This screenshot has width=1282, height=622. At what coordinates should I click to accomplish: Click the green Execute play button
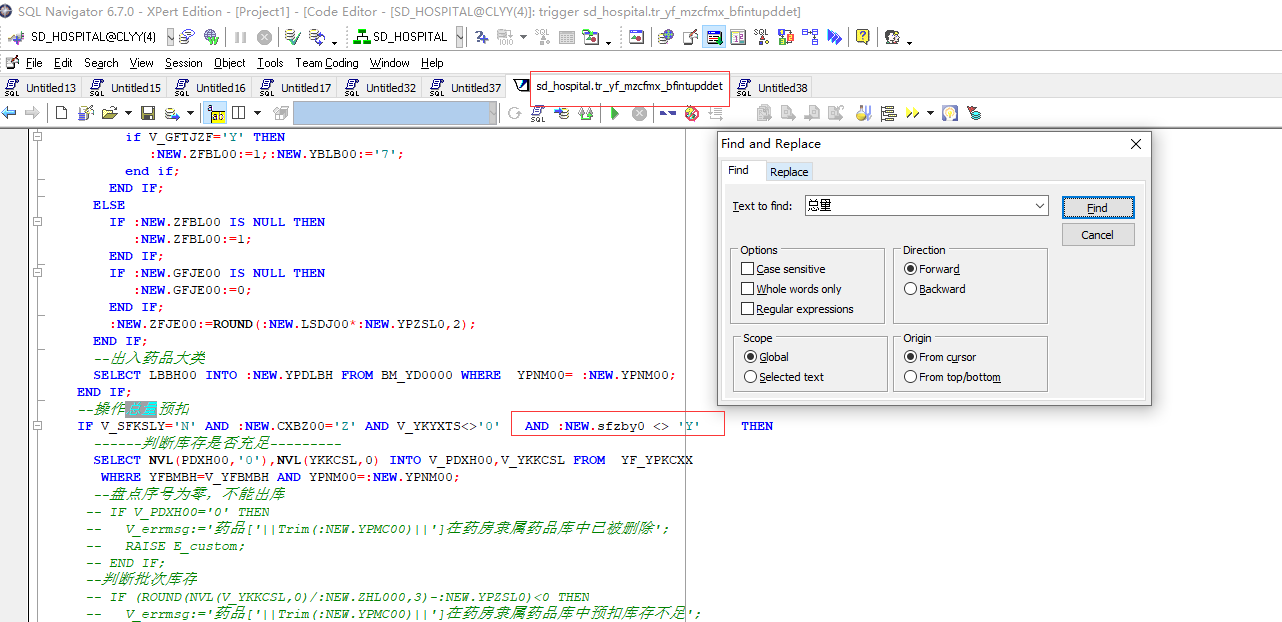615,113
